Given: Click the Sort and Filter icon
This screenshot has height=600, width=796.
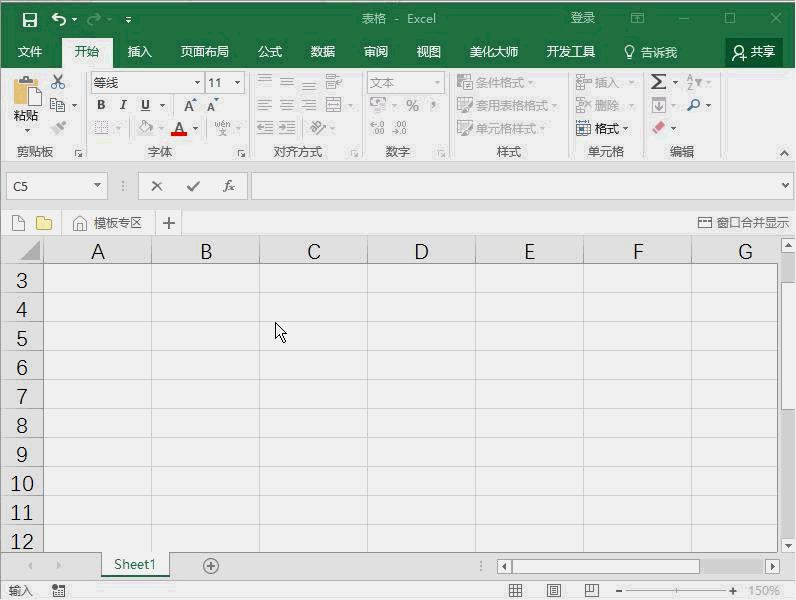Looking at the screenshot, I should pyautogui.click(x=693, y=82).
